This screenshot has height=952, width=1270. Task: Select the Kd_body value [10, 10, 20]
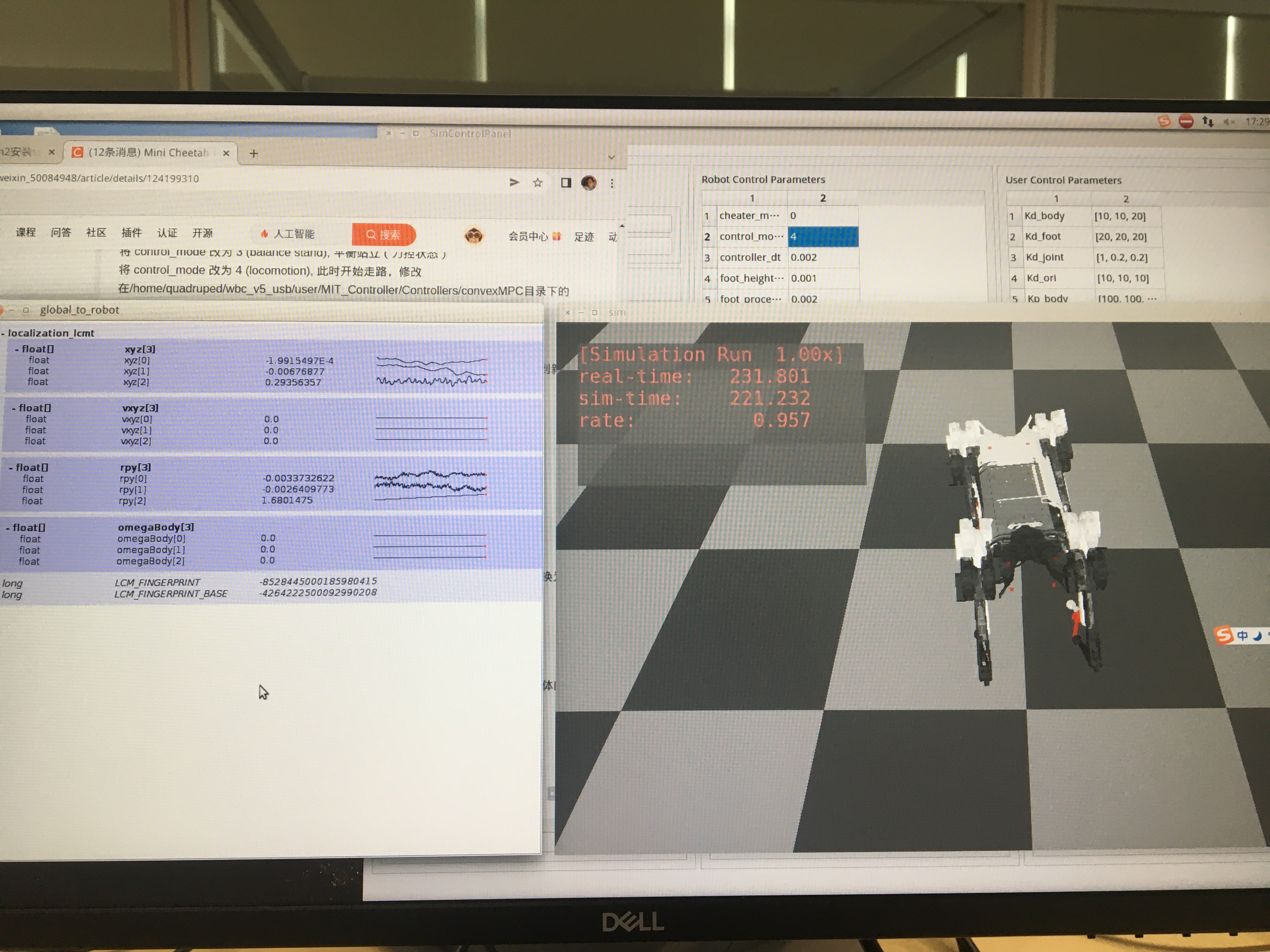tap(1126, 216)
